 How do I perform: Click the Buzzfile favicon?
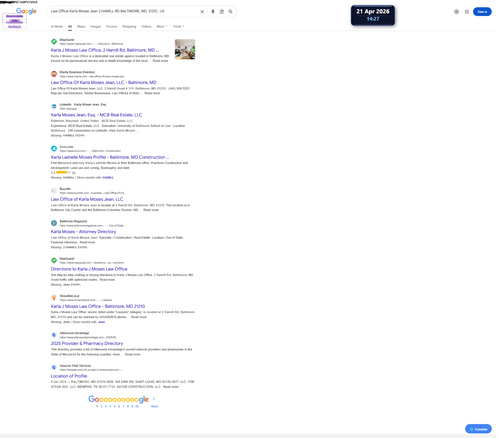[x=54, y=191]
